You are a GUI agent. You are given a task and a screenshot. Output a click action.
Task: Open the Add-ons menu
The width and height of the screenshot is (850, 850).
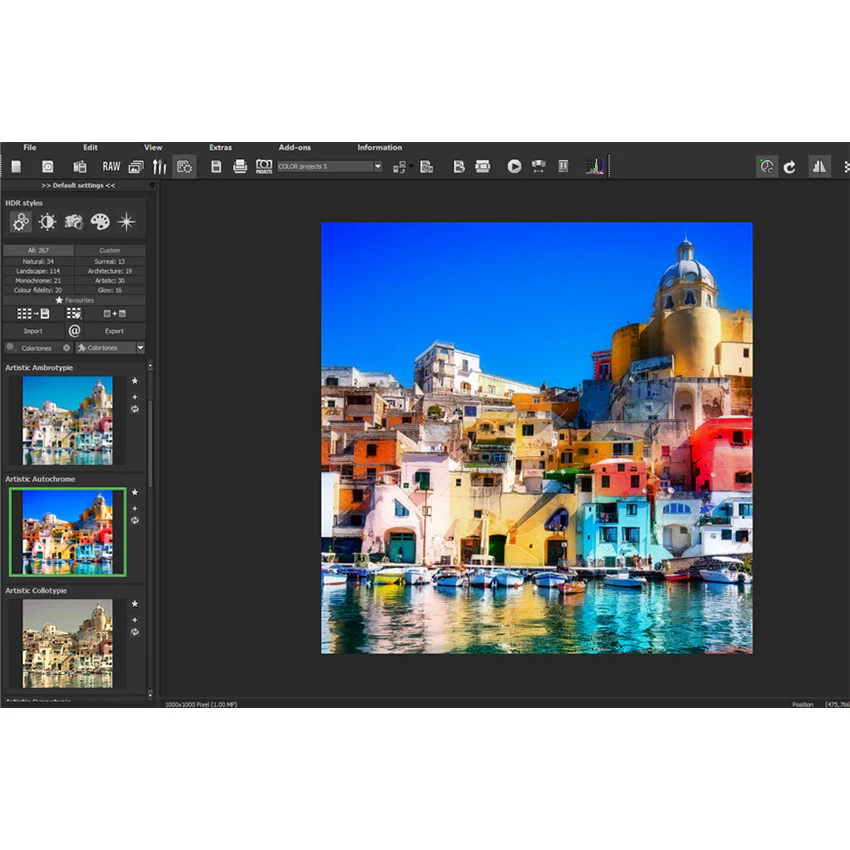pyautogui.click(x=294, y=147)
